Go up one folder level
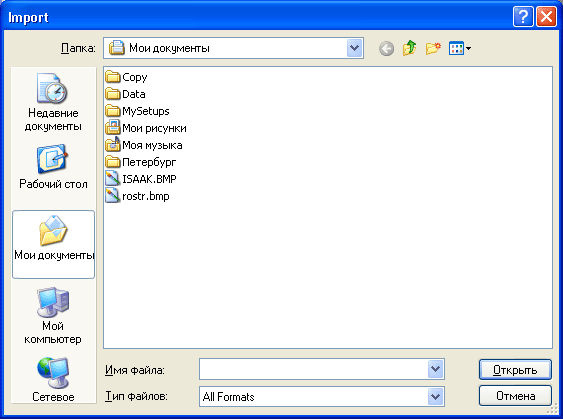 pos(410,48)
